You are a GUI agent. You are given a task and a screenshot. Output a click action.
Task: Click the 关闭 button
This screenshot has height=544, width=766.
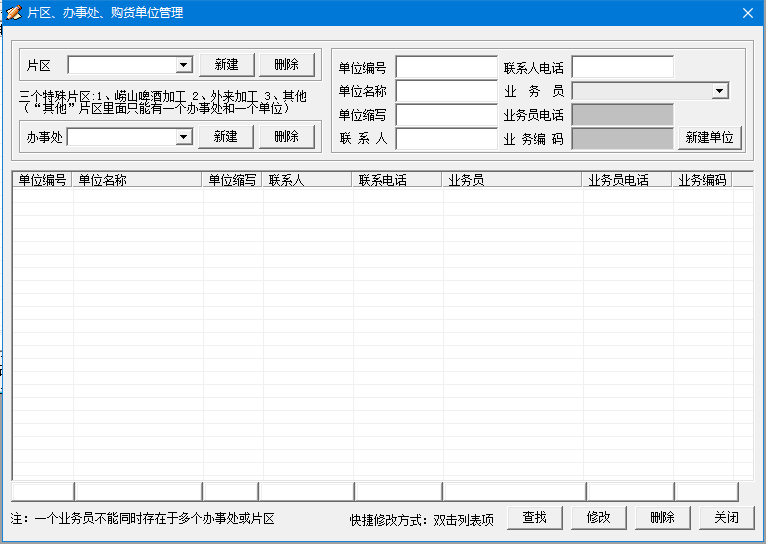(x=727, y=517)
